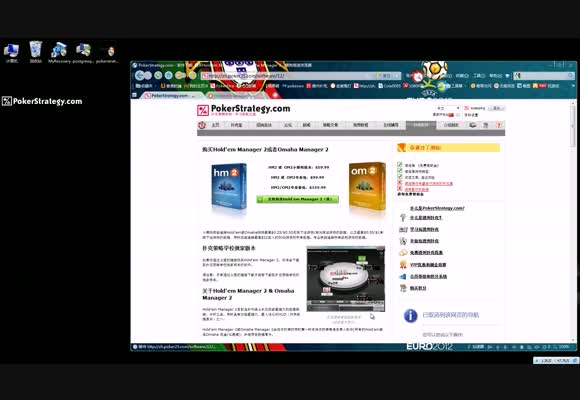580x400 pixels.
Task: Click the PokerStrategy.com logo on the page
Action: pos(243,110)
